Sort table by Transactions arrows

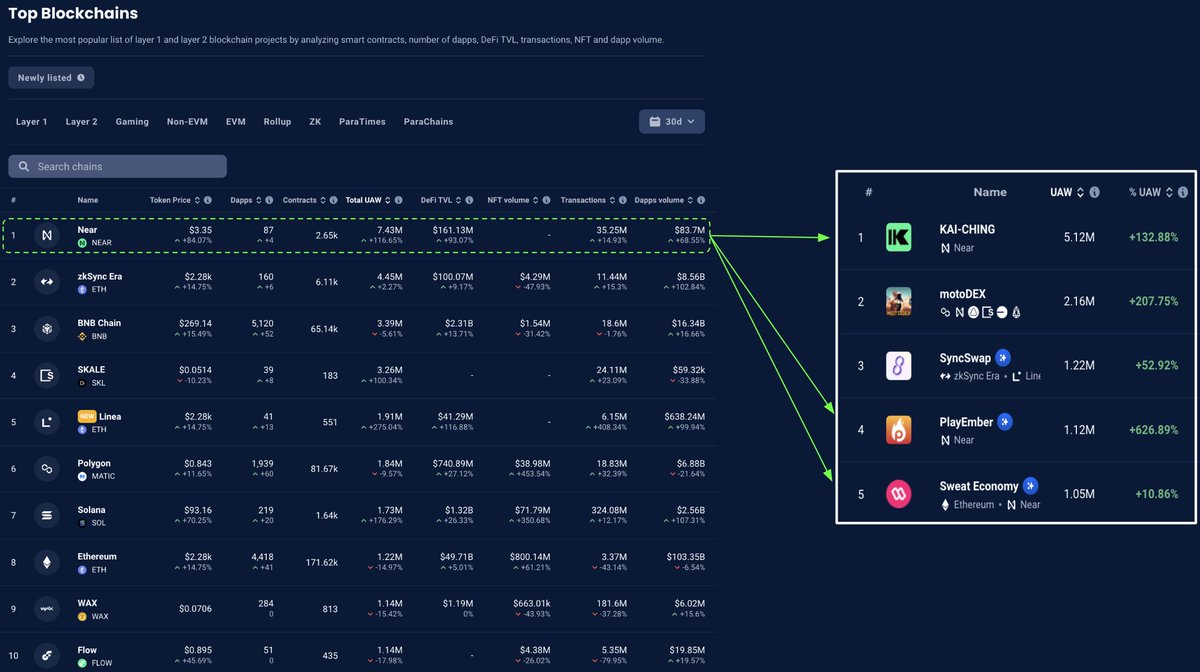coord(614,200)
